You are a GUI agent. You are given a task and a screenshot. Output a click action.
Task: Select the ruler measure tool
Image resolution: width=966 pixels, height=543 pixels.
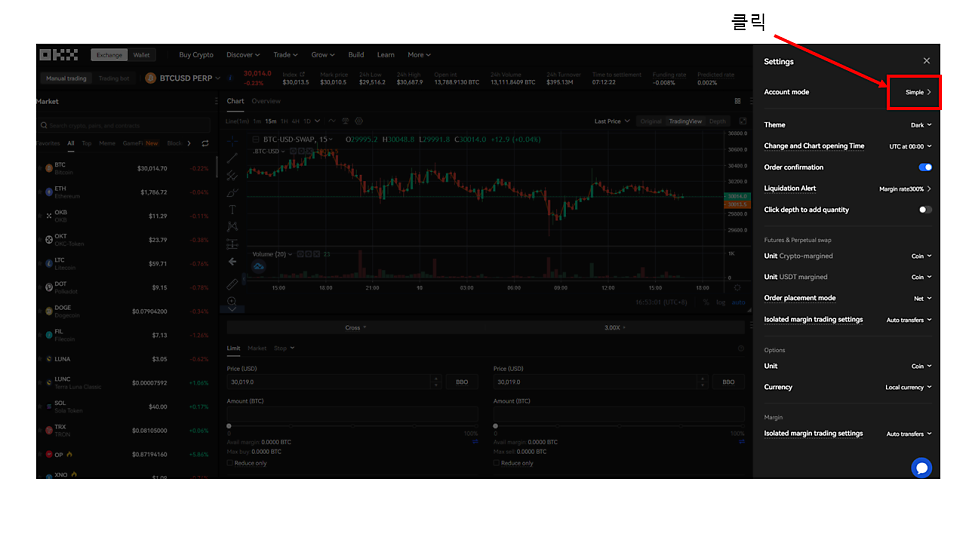(232, 284)
